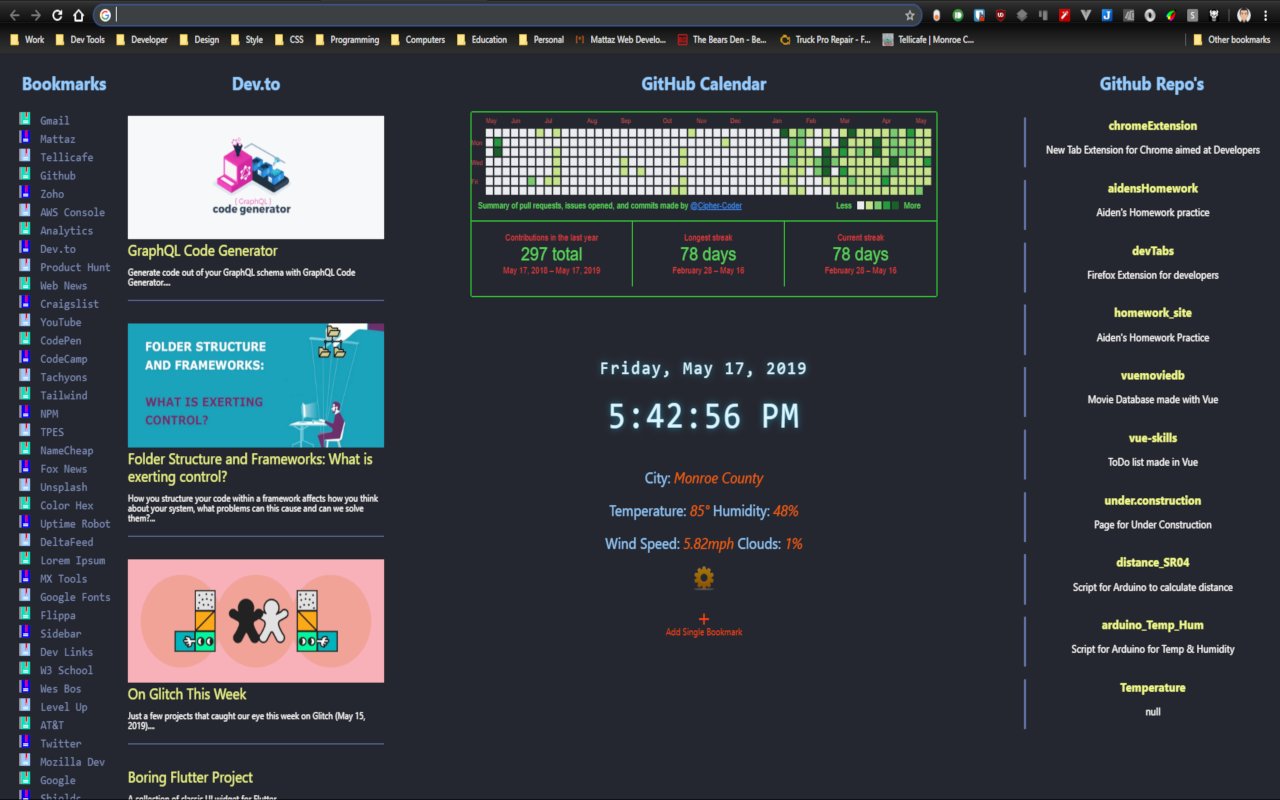
Task: Click the plus icon to add bookmark
Action: pyautogui.click(x=704, y=619)
